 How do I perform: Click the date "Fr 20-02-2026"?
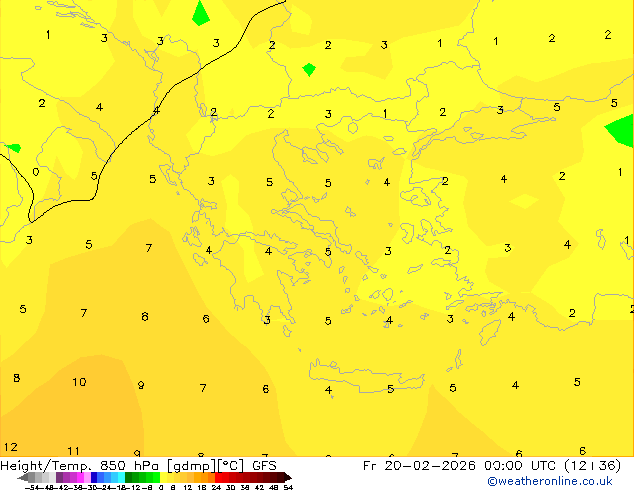[x=419, y=465]
